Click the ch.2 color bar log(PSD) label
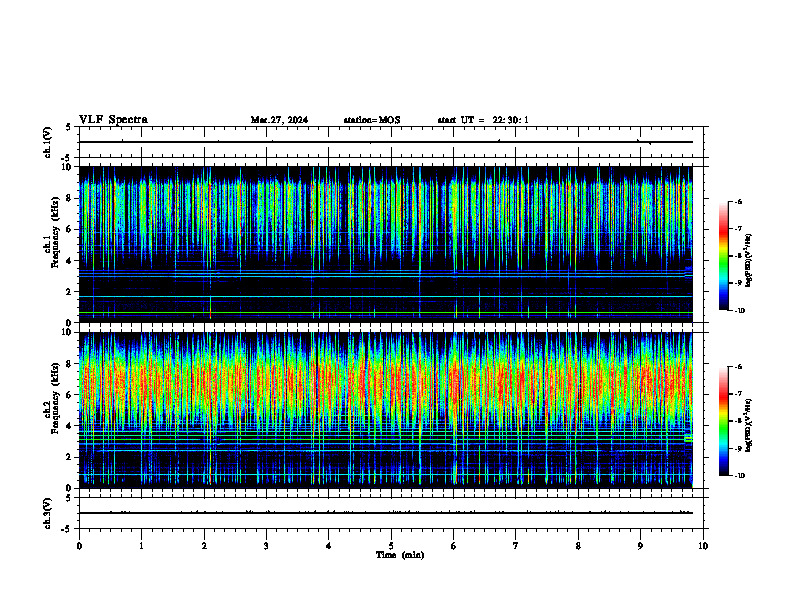792x612 pixels. (x=749, y=426)
